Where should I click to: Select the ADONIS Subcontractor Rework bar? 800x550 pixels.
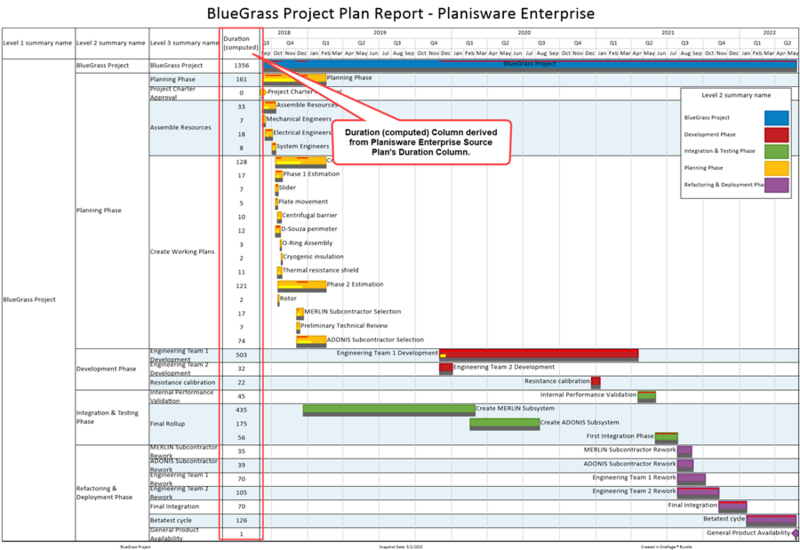pos(685,465)
